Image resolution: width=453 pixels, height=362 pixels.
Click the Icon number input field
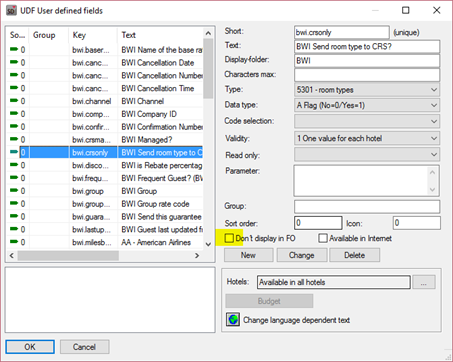click(417, 223)
